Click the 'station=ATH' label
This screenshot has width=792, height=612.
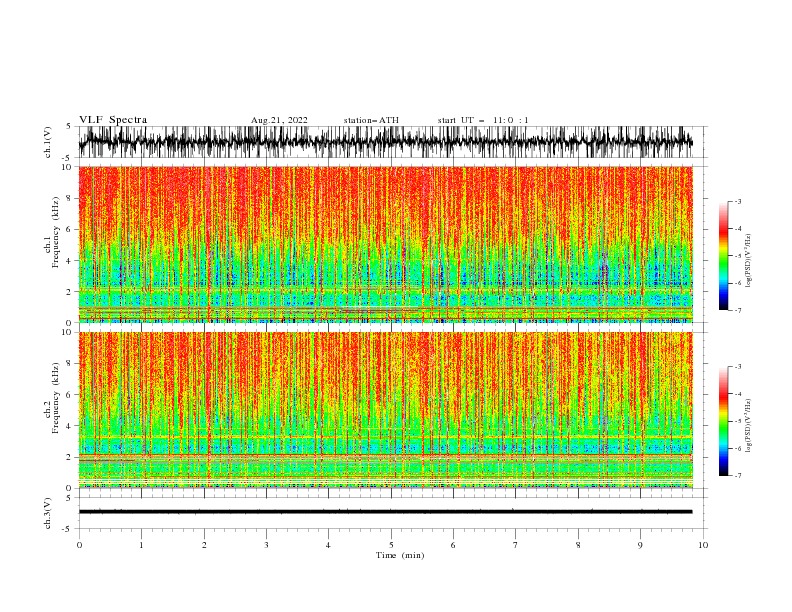(x=371, y=120)
